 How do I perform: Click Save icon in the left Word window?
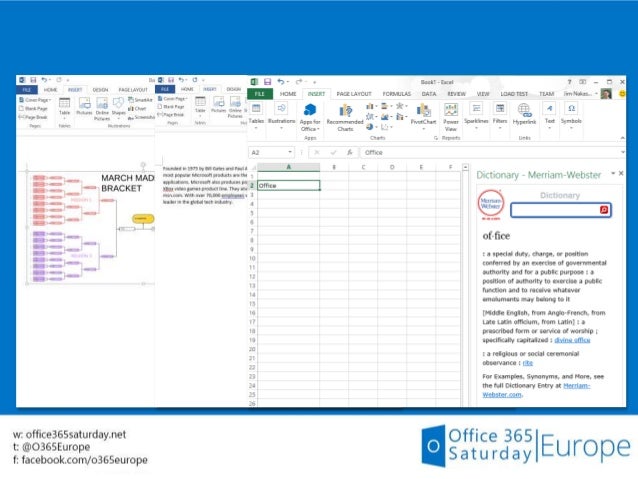[33, 80]
